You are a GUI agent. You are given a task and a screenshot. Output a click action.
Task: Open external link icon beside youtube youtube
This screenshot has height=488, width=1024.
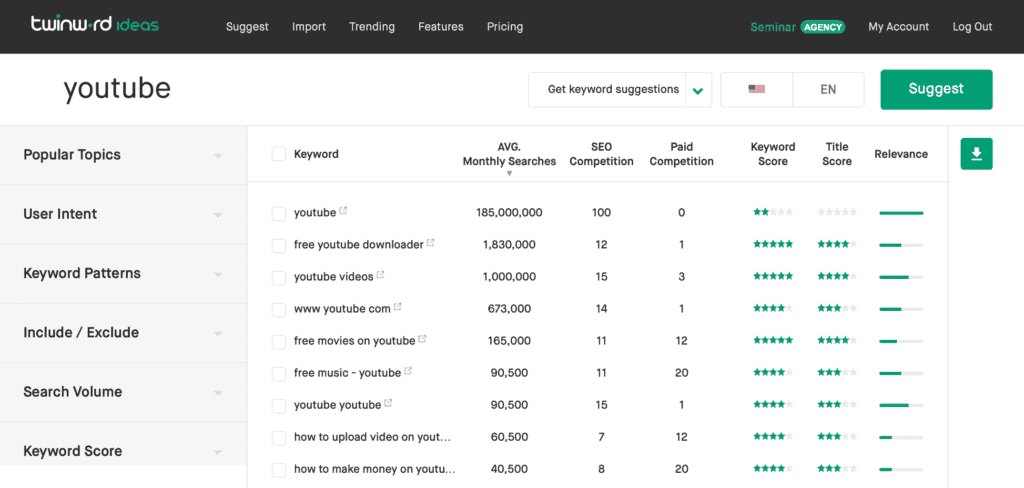click(x=388, y=403)
